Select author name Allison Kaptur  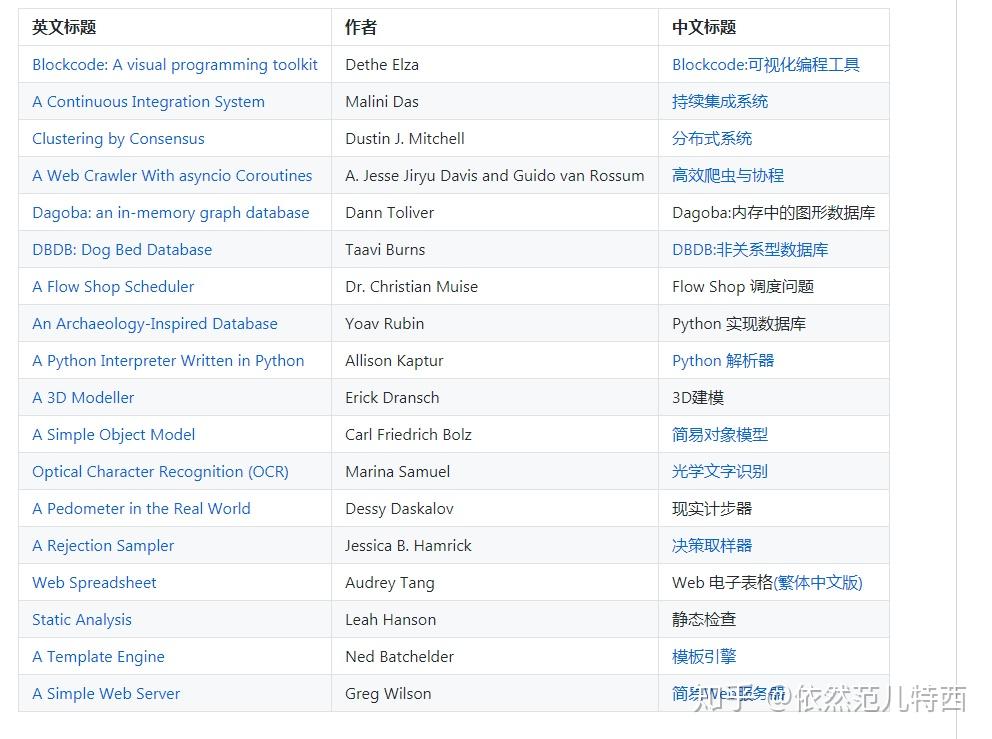[394, 361]
